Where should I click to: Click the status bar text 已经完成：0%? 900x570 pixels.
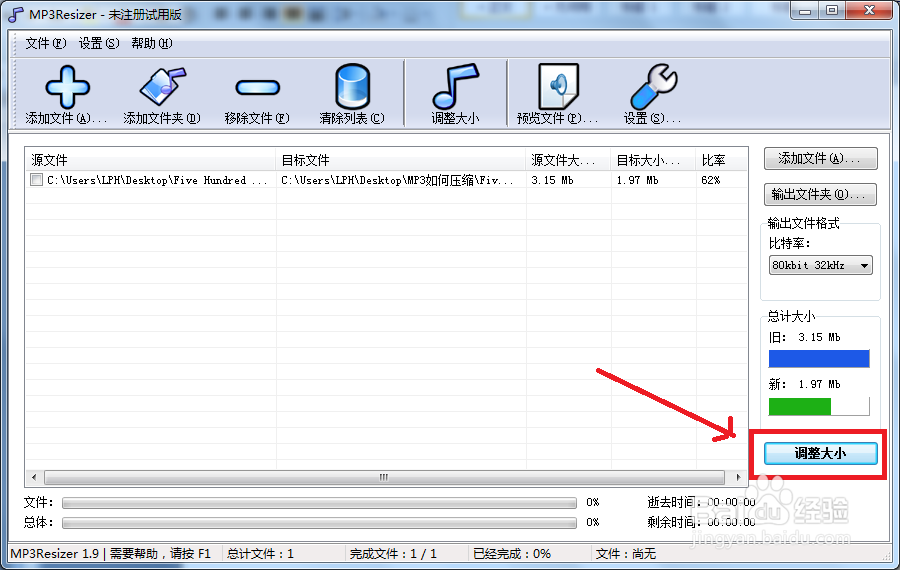tap(512, 554)
